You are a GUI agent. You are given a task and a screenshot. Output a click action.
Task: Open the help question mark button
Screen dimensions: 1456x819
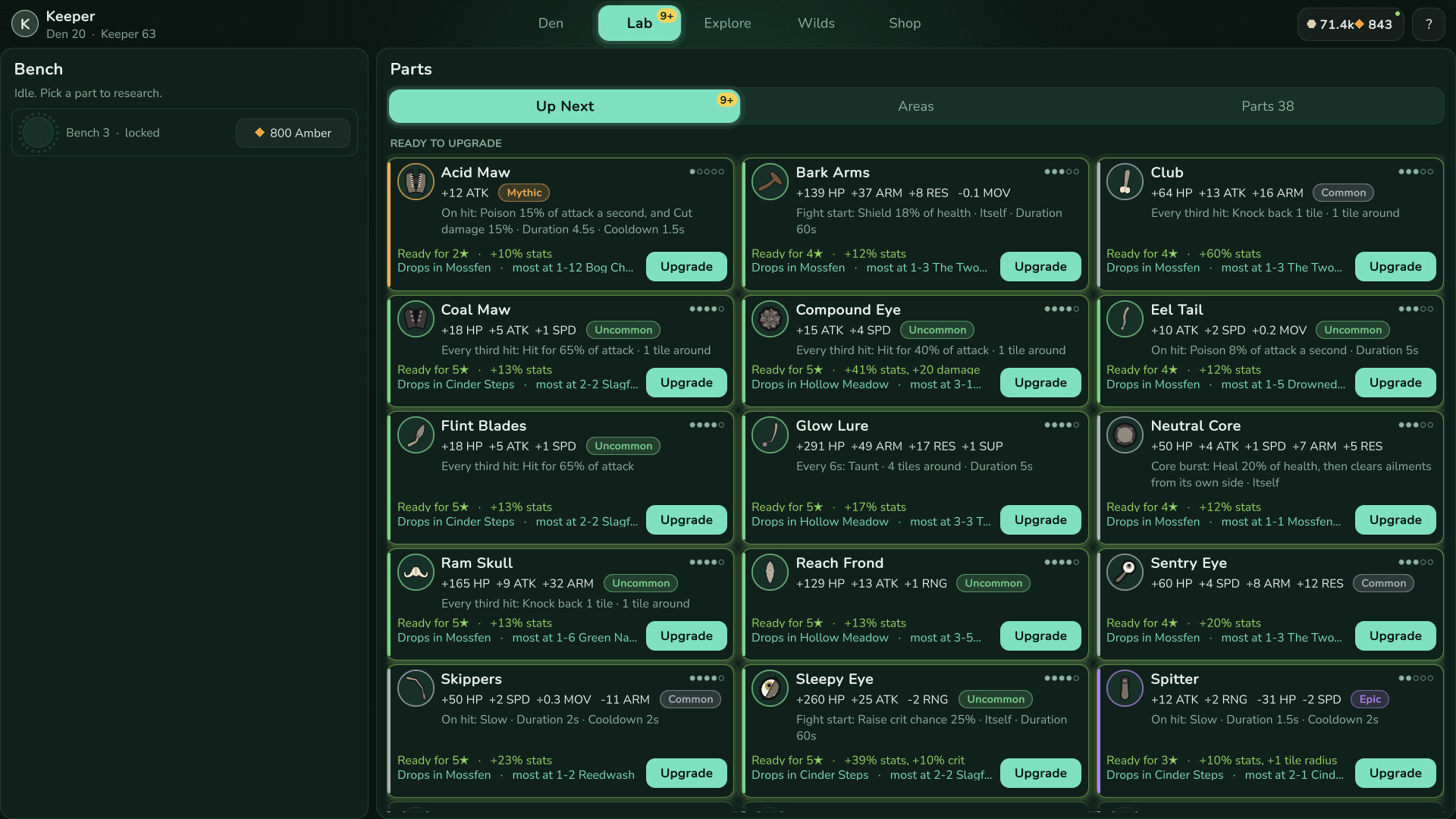1429,24
